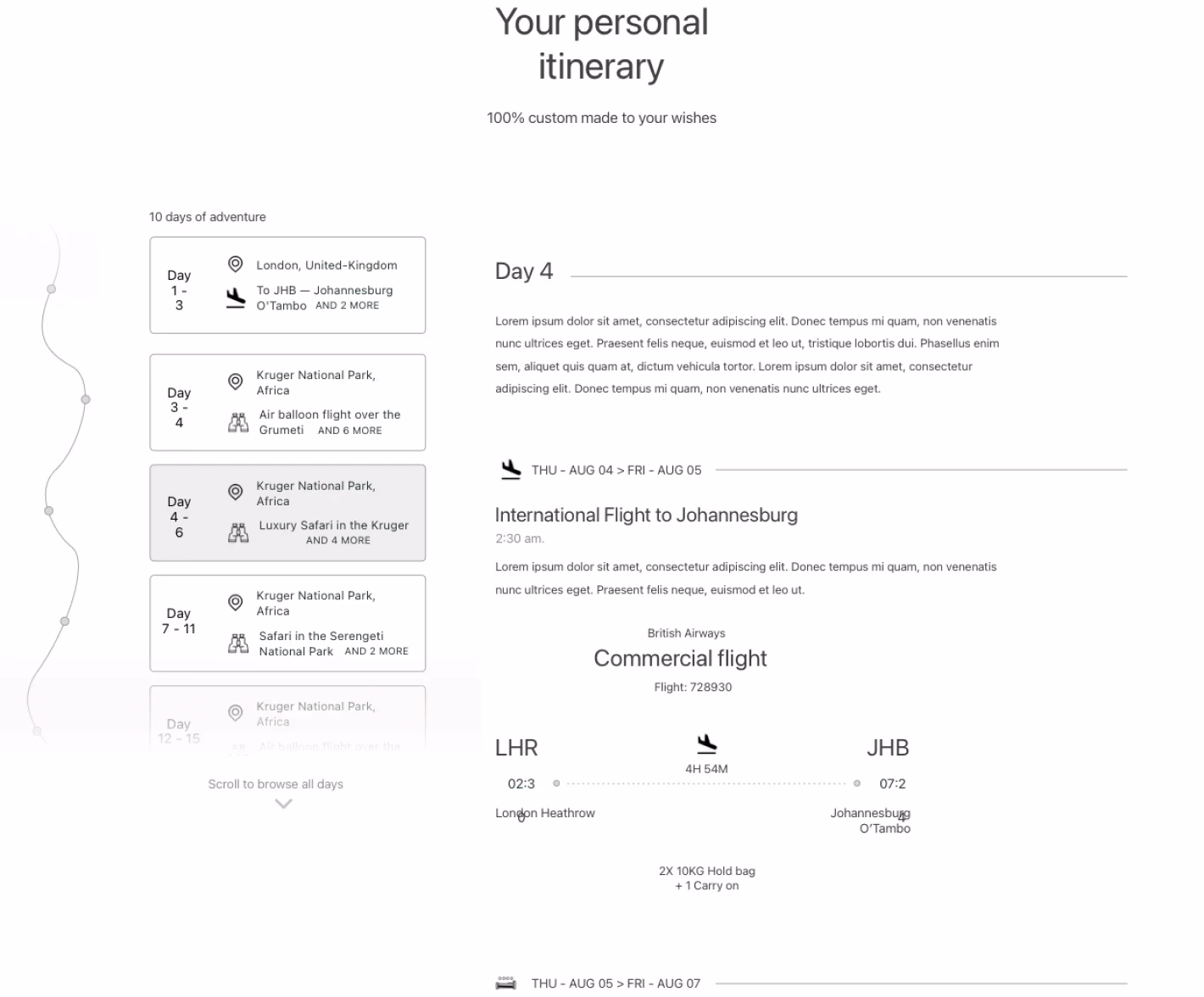Expand the day list using the down chevron

(284, 804)
